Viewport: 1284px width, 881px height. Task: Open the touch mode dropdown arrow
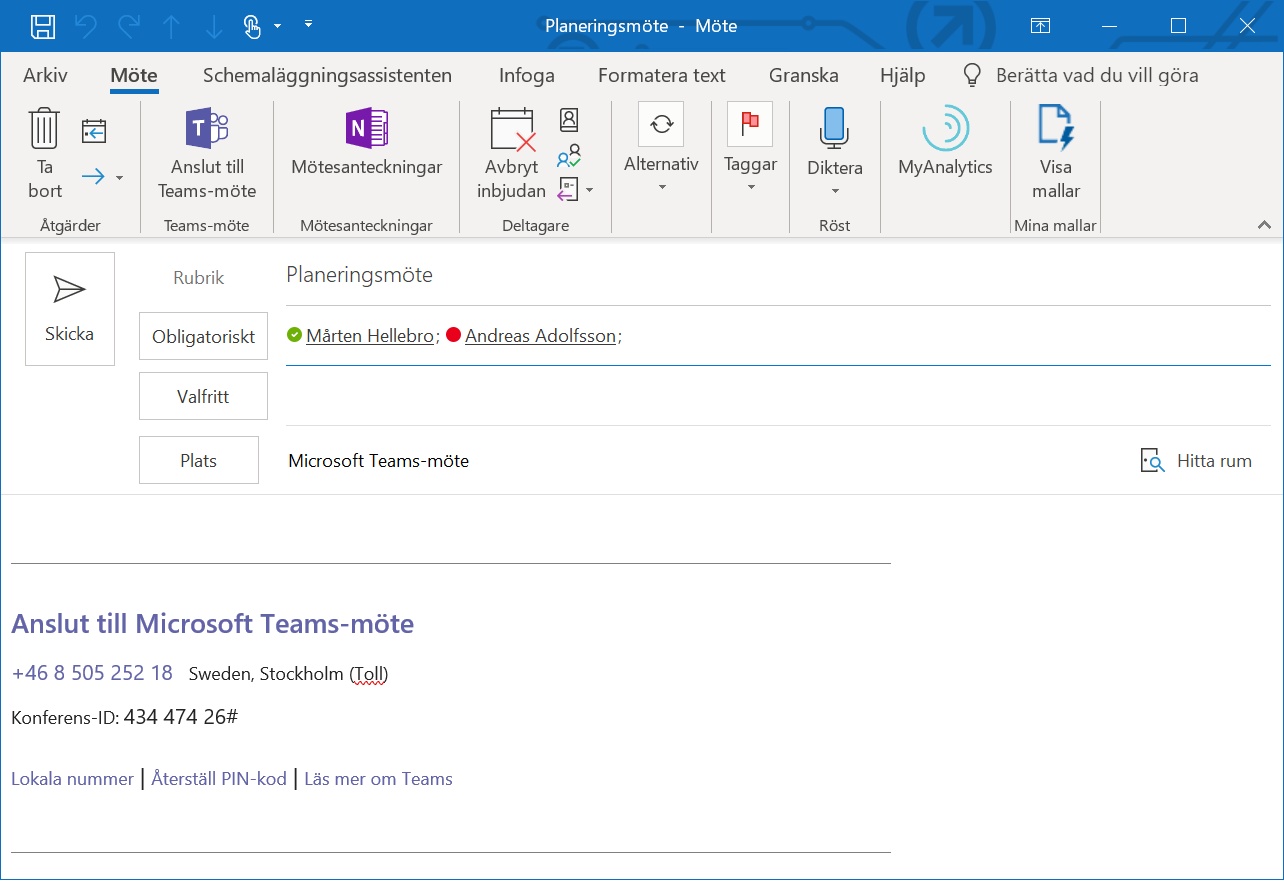tap(277, 25)
